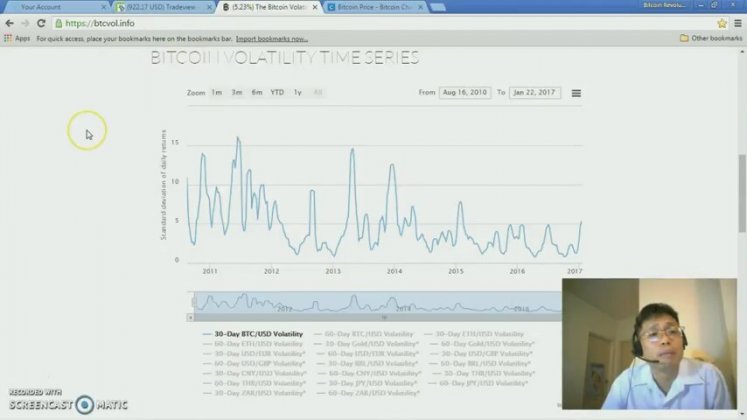
Task: Switch to the Bitcoin Price tab
Action: (x=374, y=7)
